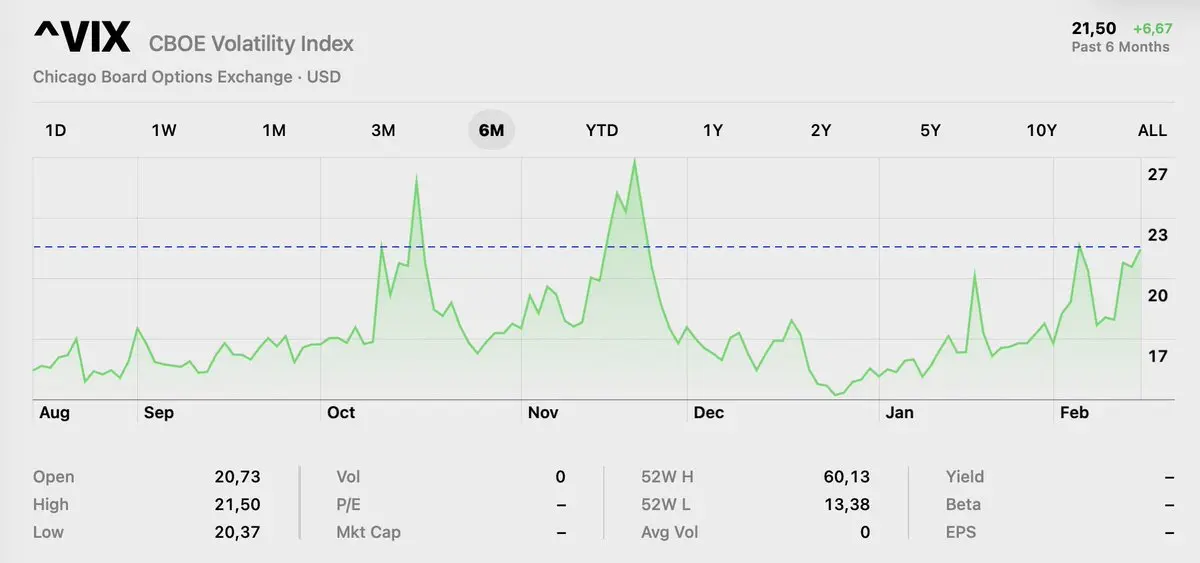Select the ALL time range
This screenshot has height=563, width=1200.
click(x=1152, y=130)
